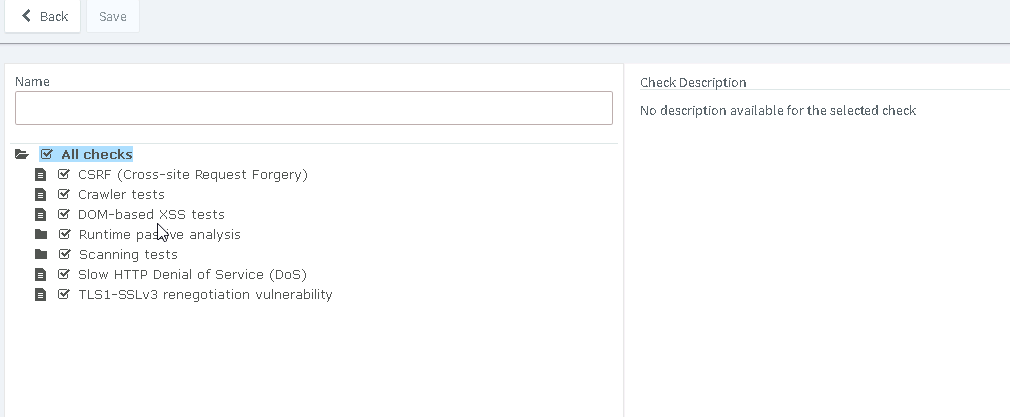
Task: Select the Runtime passive analysis label
Action: 160,235
